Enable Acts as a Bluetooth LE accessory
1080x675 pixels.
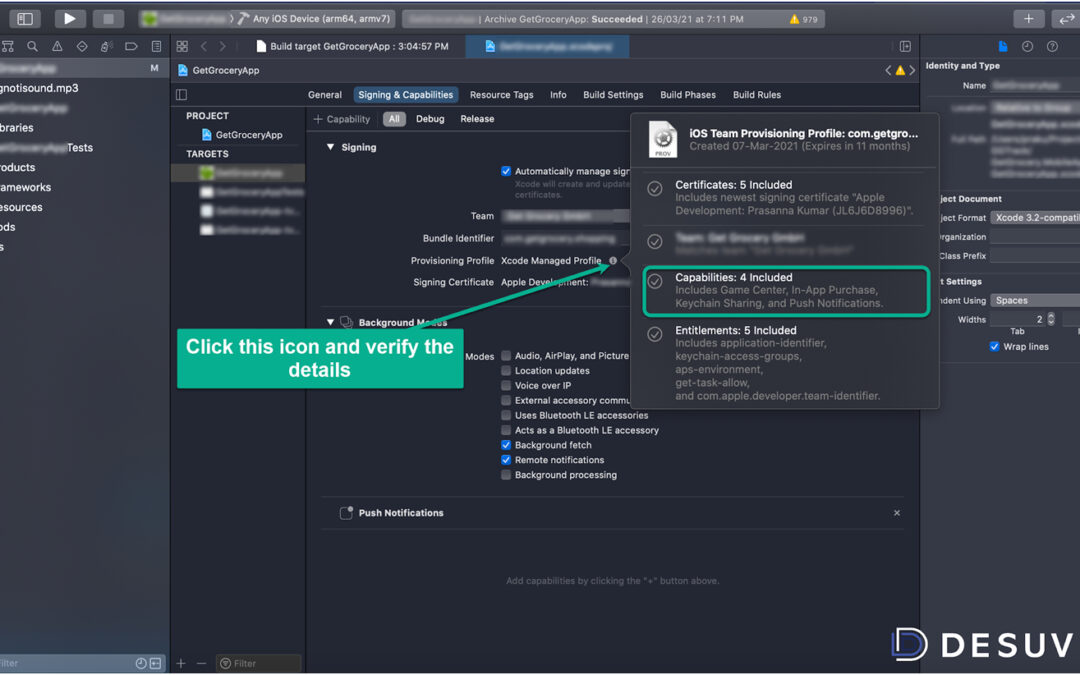click(x=506, y=430)
